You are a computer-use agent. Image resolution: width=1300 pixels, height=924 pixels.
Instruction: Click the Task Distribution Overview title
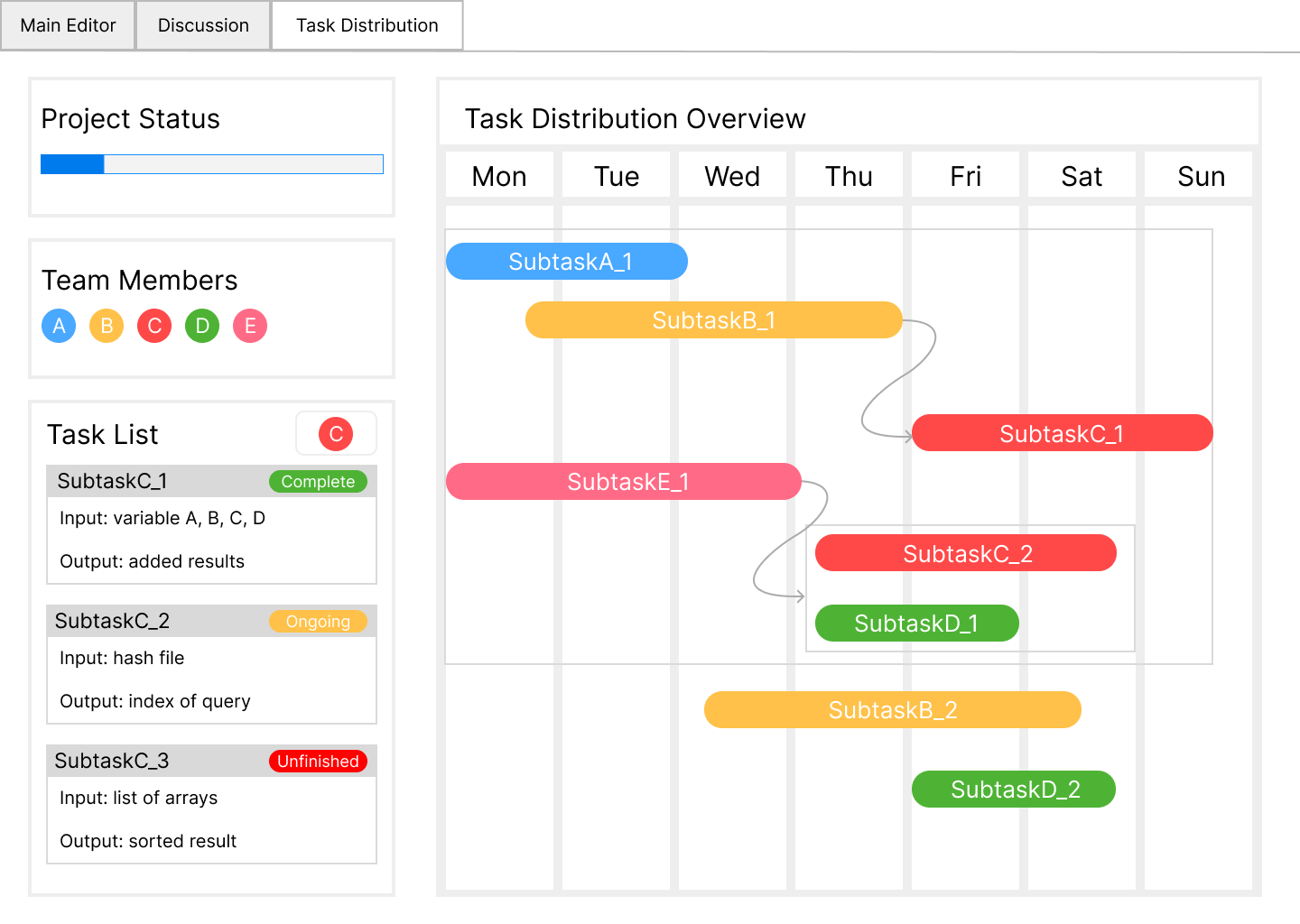pos(635,119)
